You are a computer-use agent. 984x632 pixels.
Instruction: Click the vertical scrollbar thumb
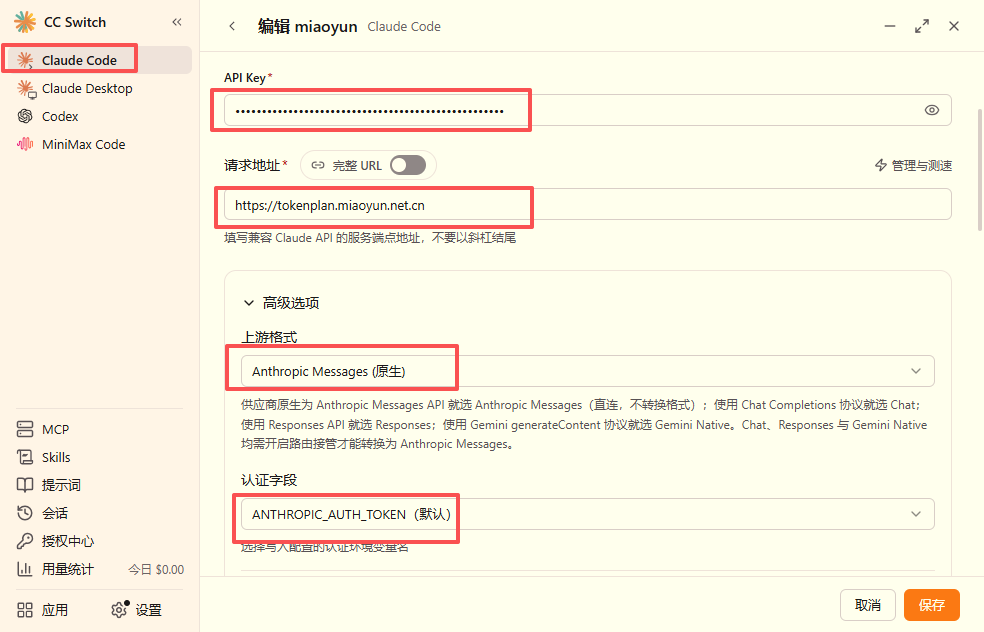point(980,169)
